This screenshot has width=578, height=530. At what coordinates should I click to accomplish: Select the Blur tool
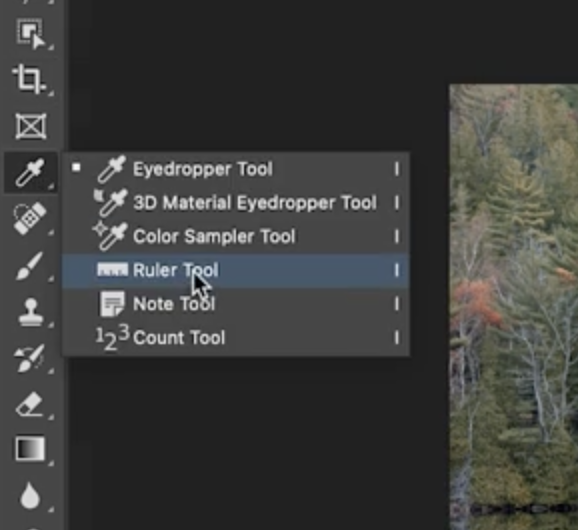pos(30,495)
